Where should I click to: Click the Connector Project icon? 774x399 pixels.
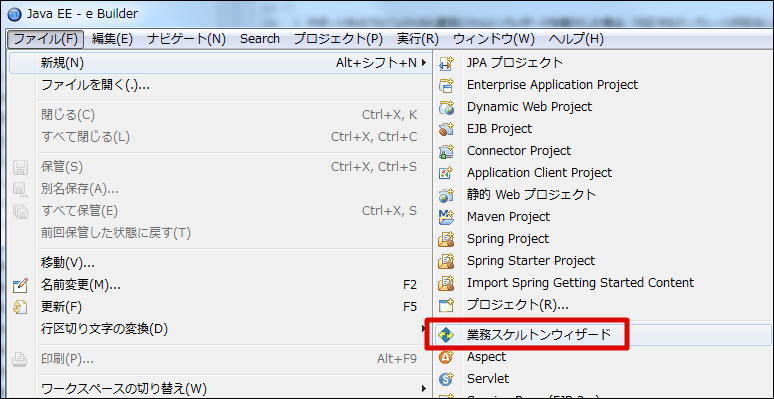pos(446,151)
